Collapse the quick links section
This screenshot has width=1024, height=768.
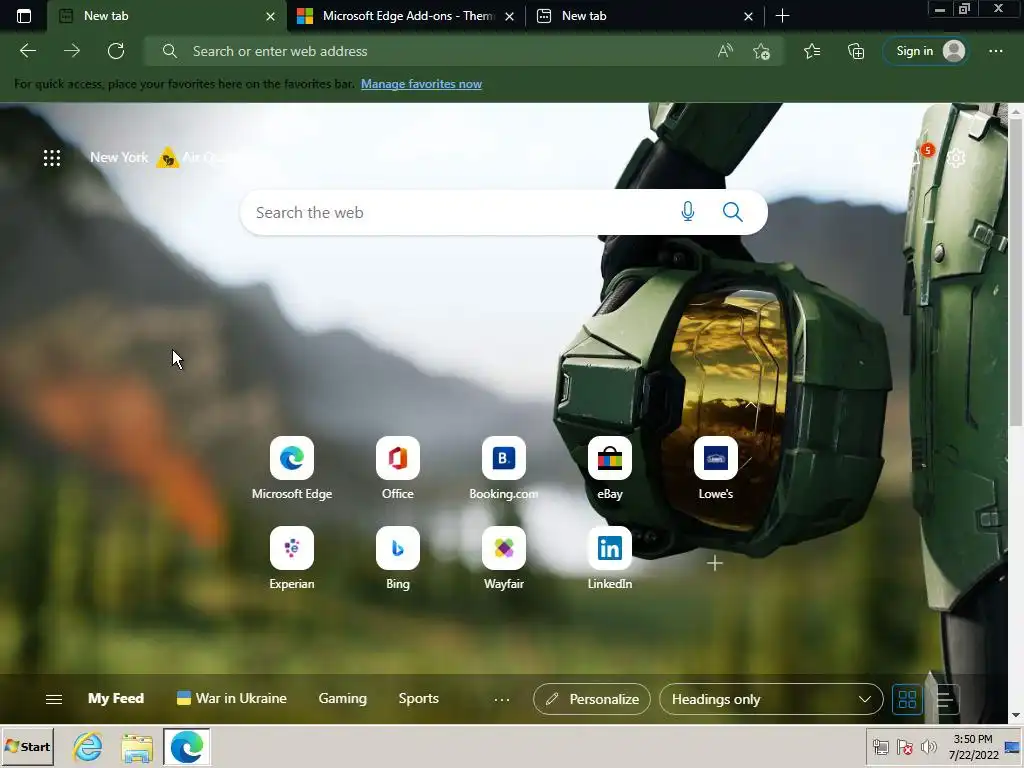[x=751, y=405]
